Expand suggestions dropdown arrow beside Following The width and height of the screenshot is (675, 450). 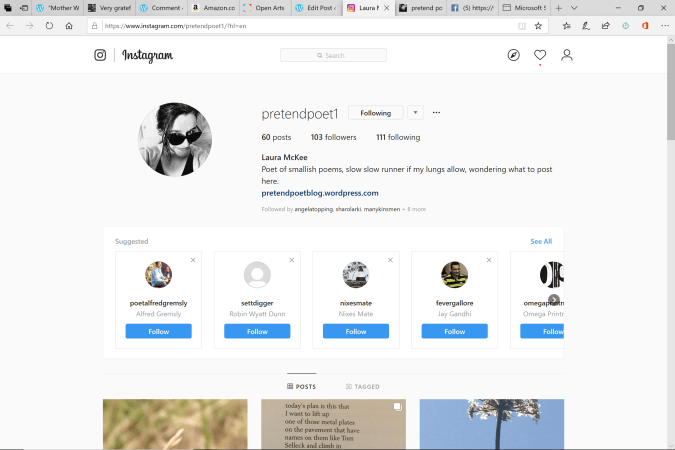[x=415, y=113]
